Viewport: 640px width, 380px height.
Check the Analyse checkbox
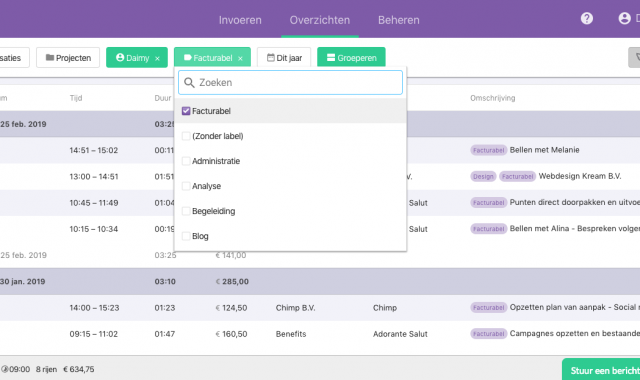pyautogui.click(x=186, y=186)
